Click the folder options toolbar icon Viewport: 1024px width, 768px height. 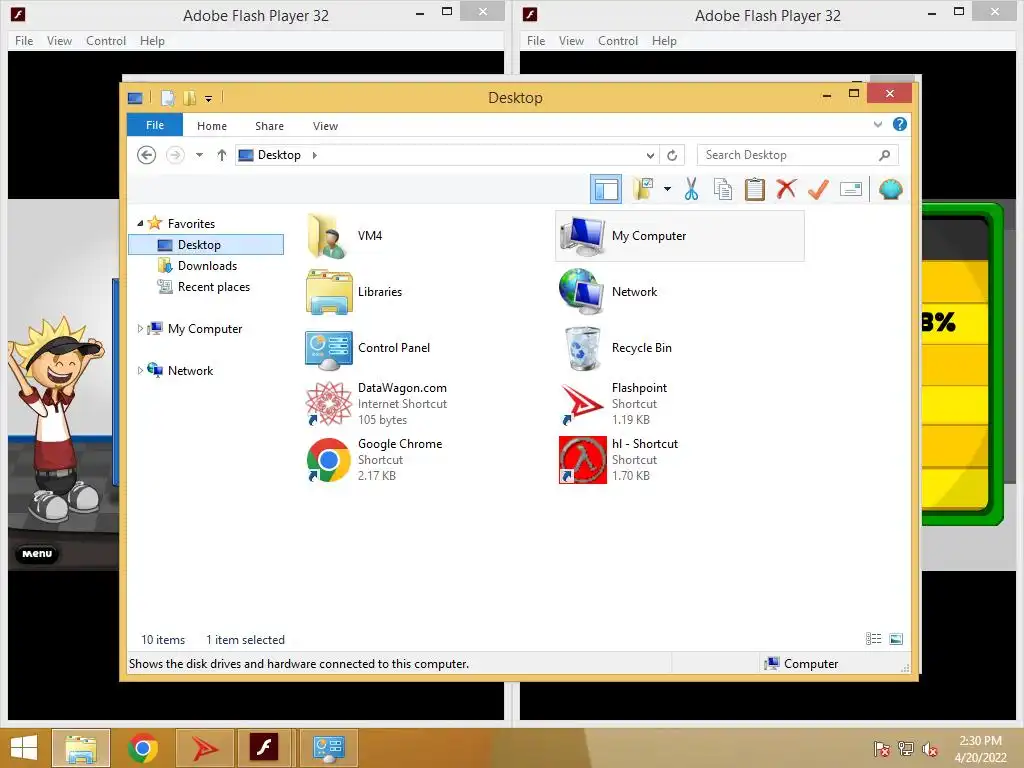coord(643,189)
